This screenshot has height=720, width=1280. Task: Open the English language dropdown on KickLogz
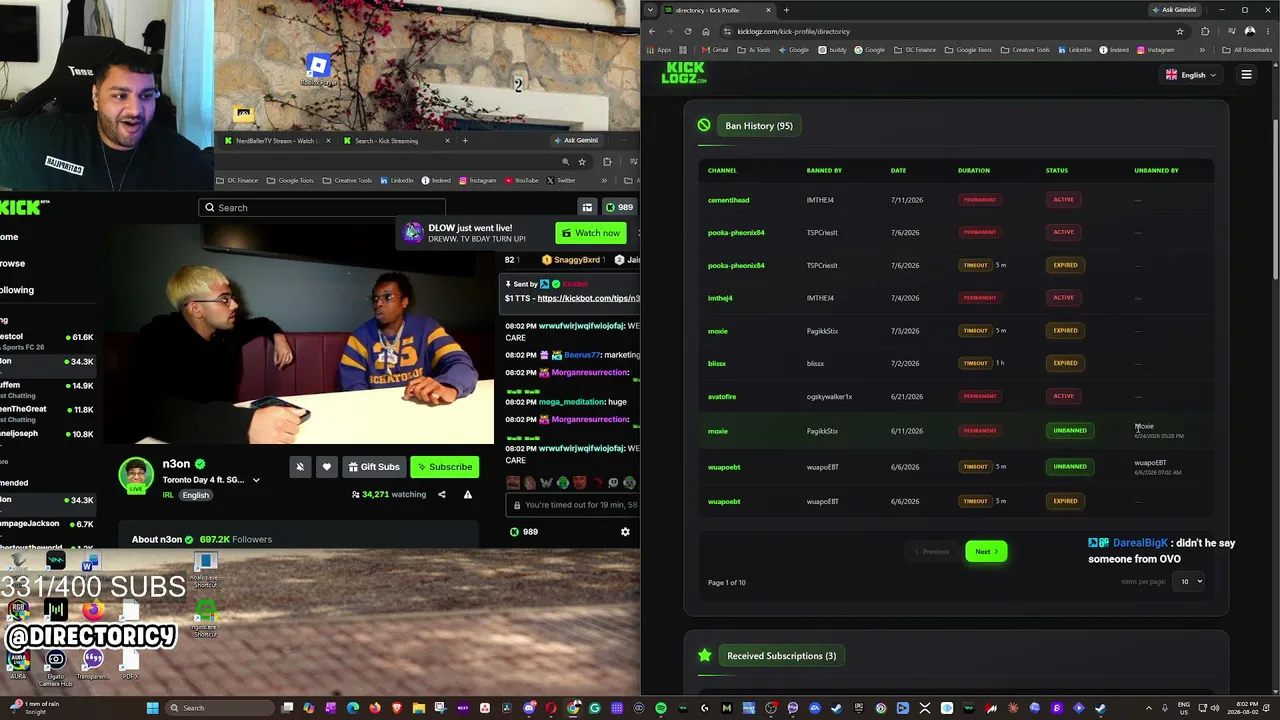[1191, 74]
